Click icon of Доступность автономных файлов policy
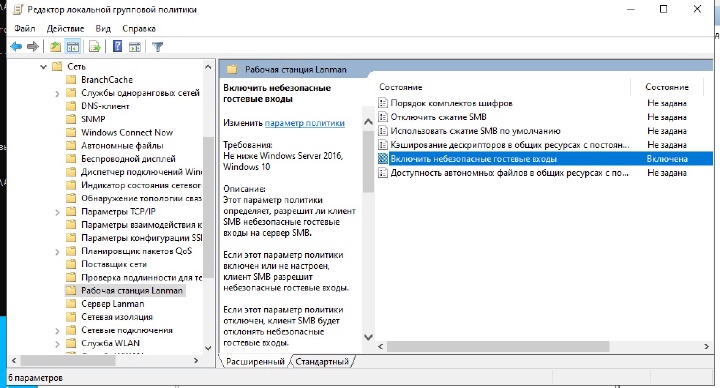This screenshot has width=720, height=388. pyautogui.click(x=382, y=173)
